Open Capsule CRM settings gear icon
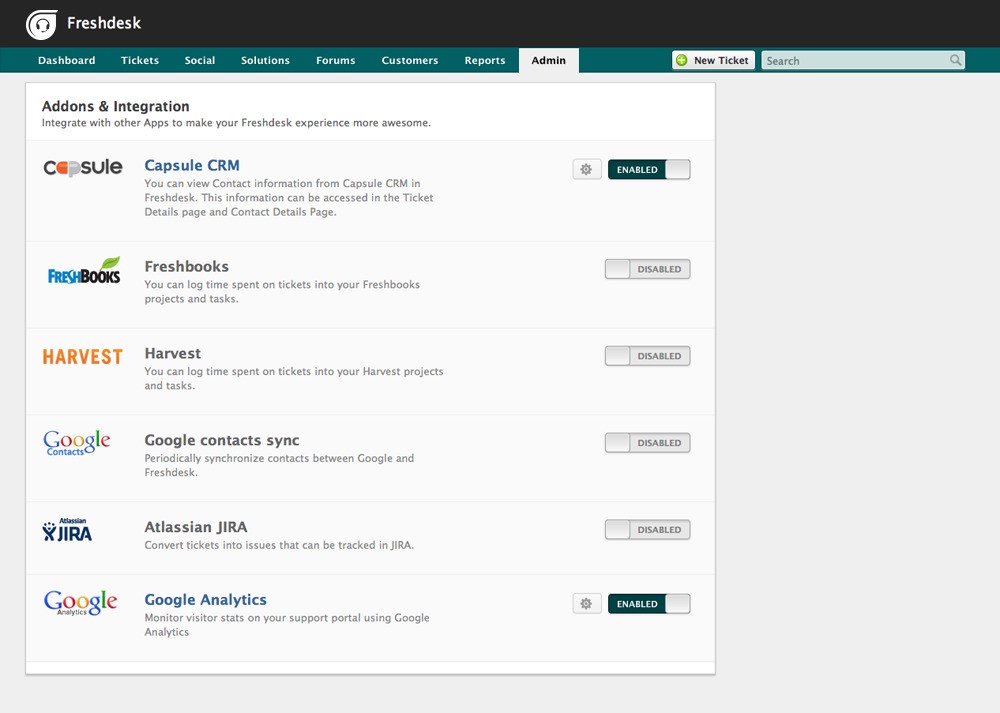 [587, 170]
